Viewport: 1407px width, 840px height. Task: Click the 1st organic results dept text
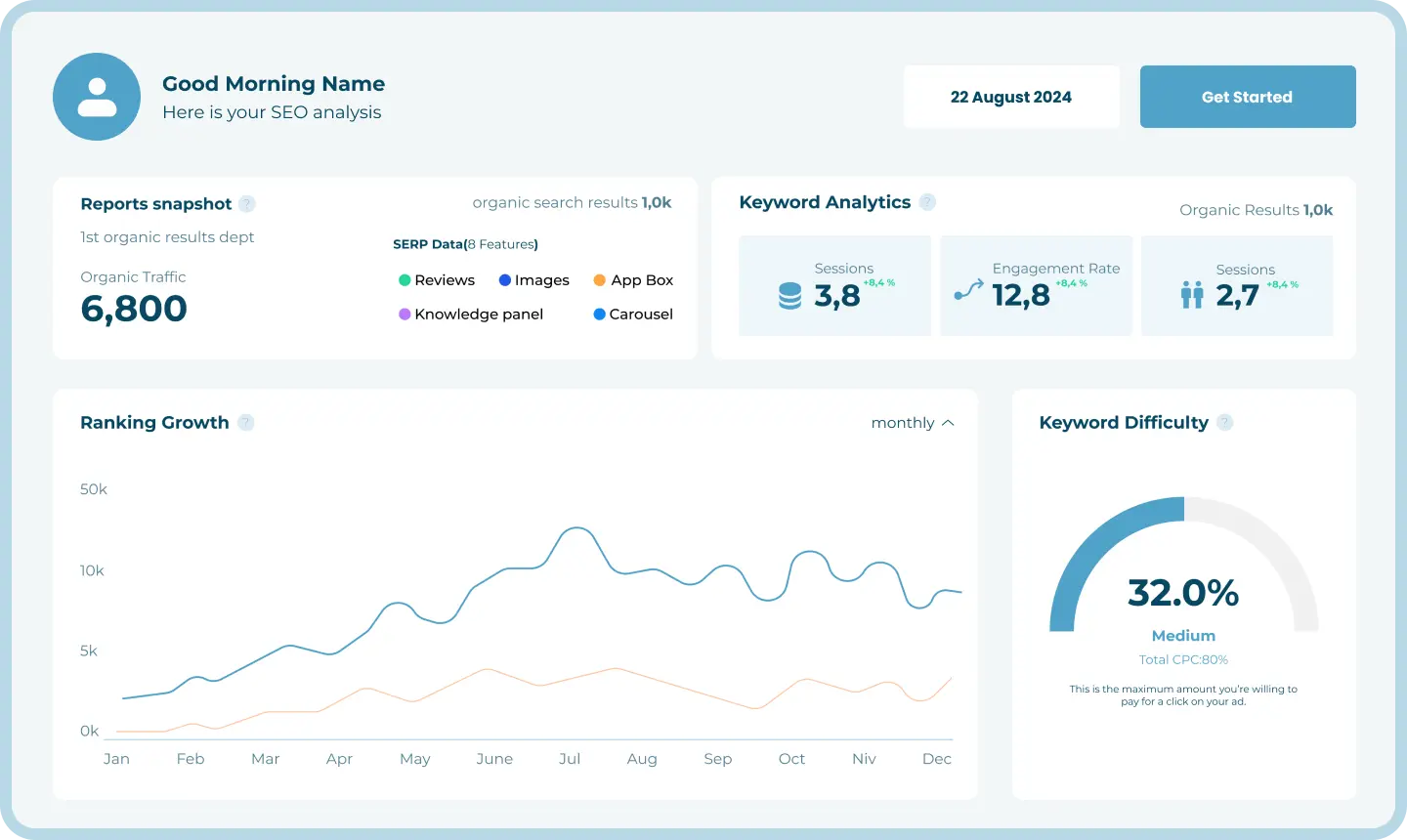pos(167,237)
